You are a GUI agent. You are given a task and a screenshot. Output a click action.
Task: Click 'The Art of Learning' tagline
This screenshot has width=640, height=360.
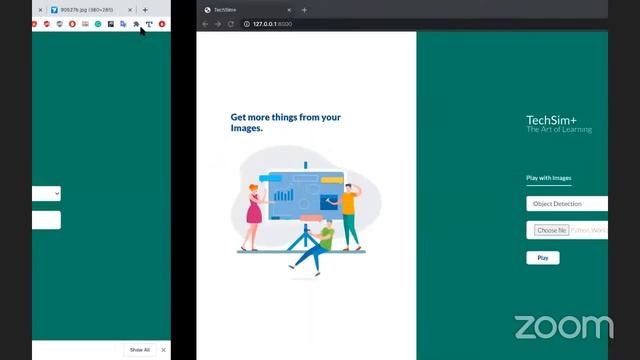tap(559, 129)
